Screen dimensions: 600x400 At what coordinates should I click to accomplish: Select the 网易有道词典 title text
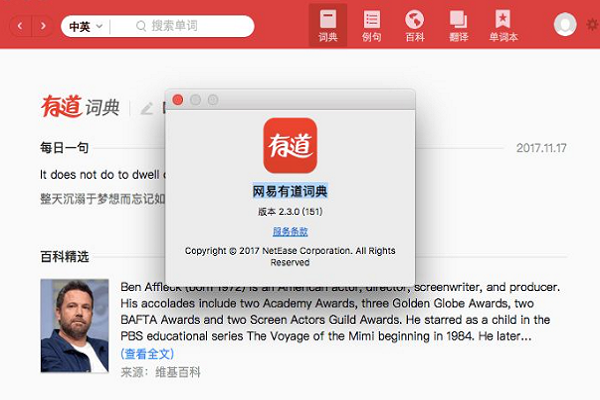click(x=290, y=191)
